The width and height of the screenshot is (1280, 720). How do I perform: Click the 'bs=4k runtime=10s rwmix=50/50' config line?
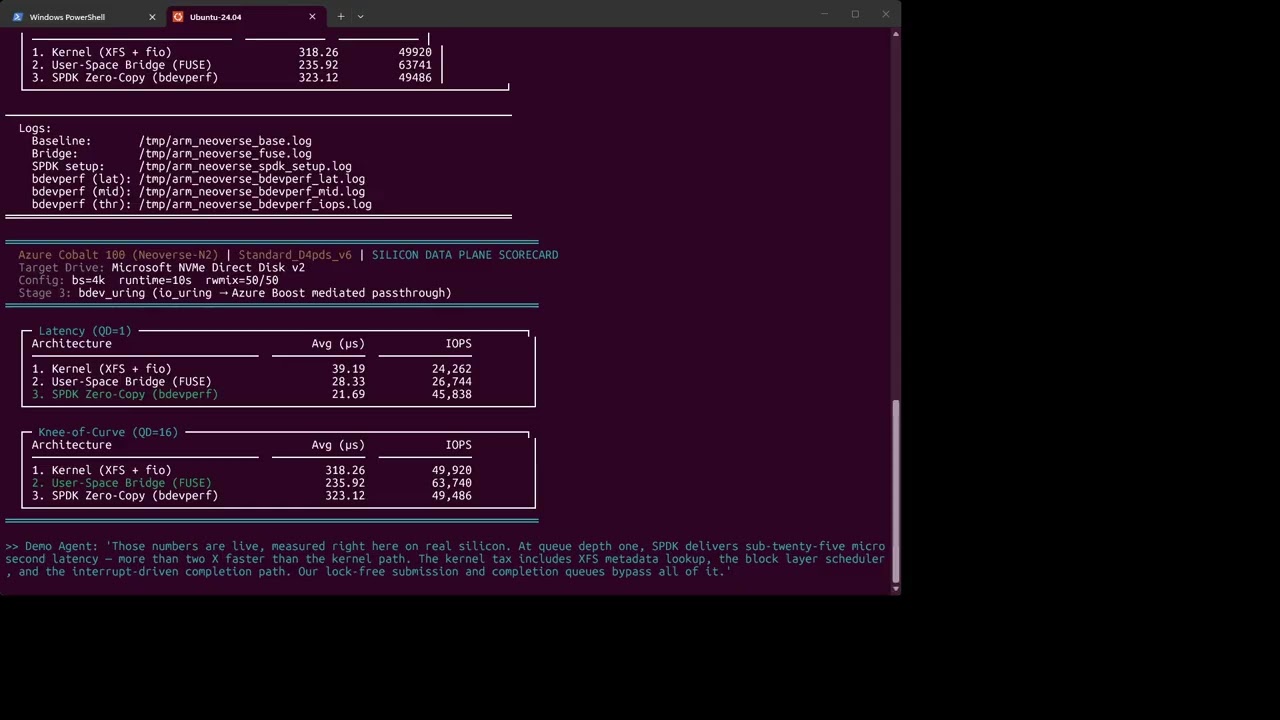175,281
